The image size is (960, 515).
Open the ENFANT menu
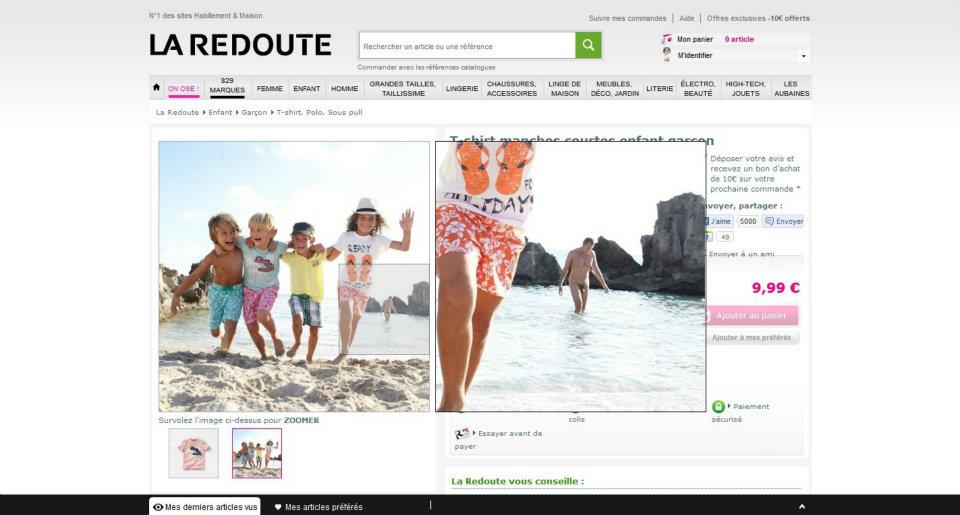click(x=307, y=89)
